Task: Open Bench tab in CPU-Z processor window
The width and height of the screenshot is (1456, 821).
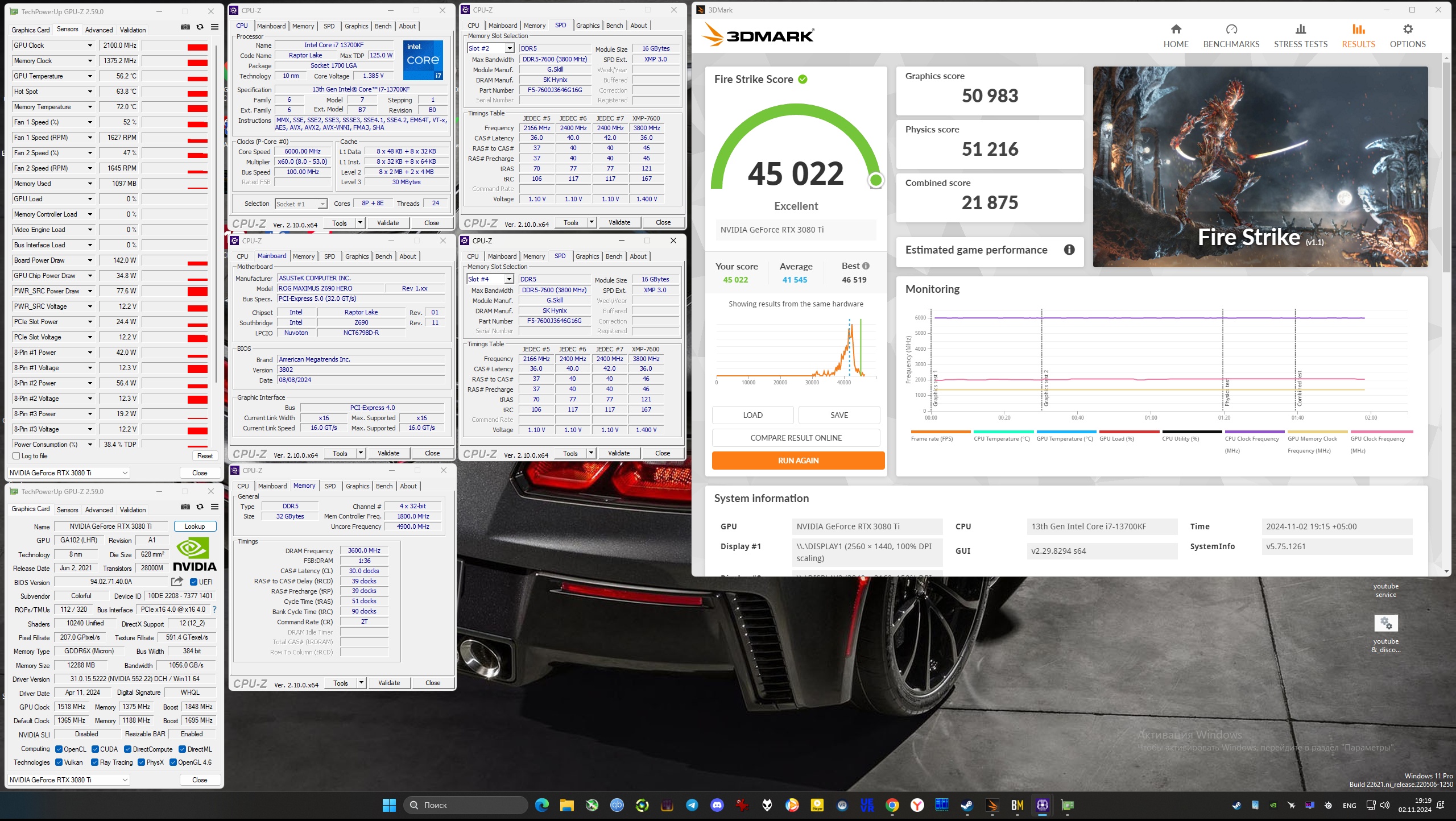Action: click(x=383, y=26)
